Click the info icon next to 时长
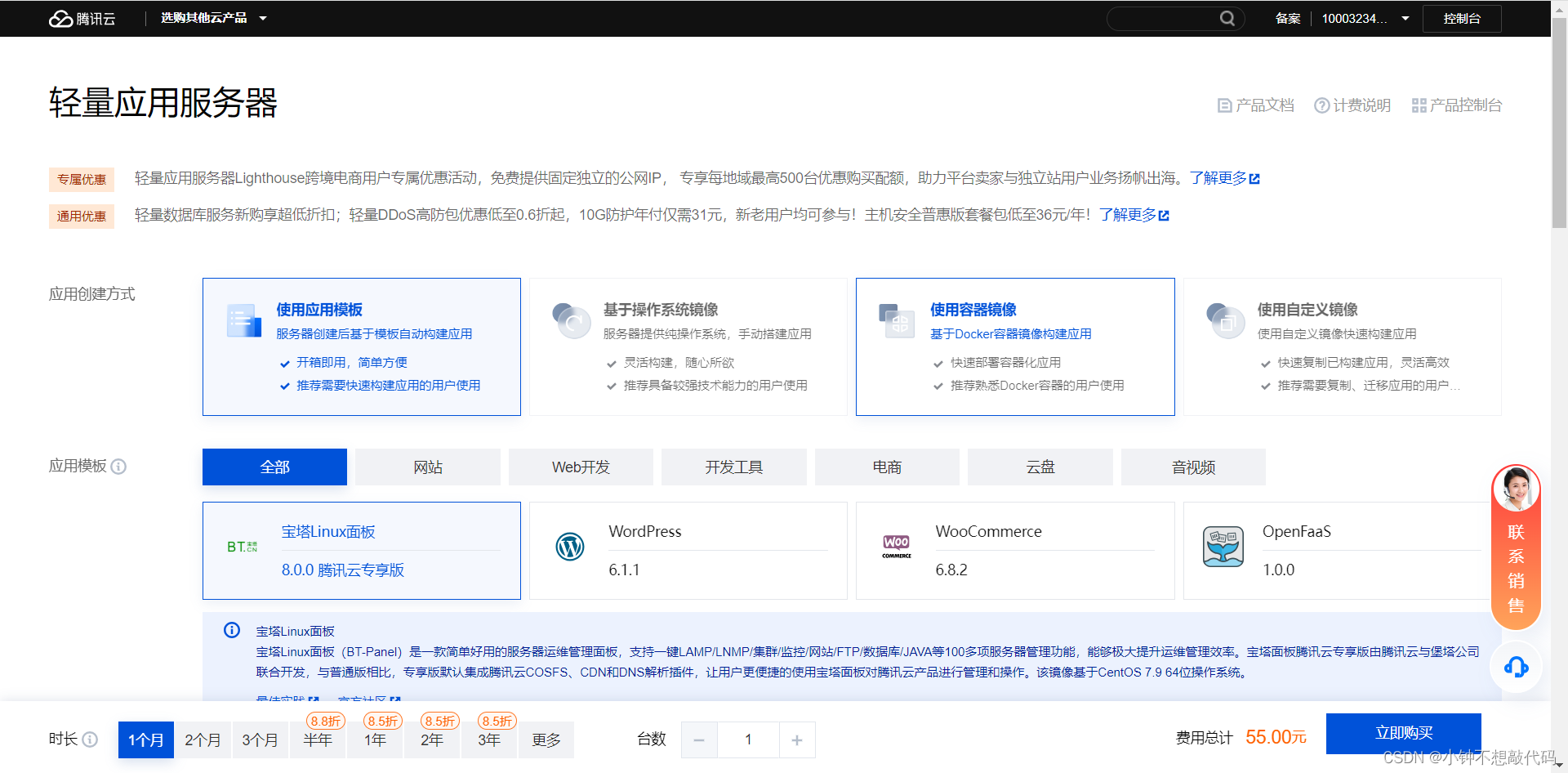Screen dimensions: 1568x773 point(90,739)
